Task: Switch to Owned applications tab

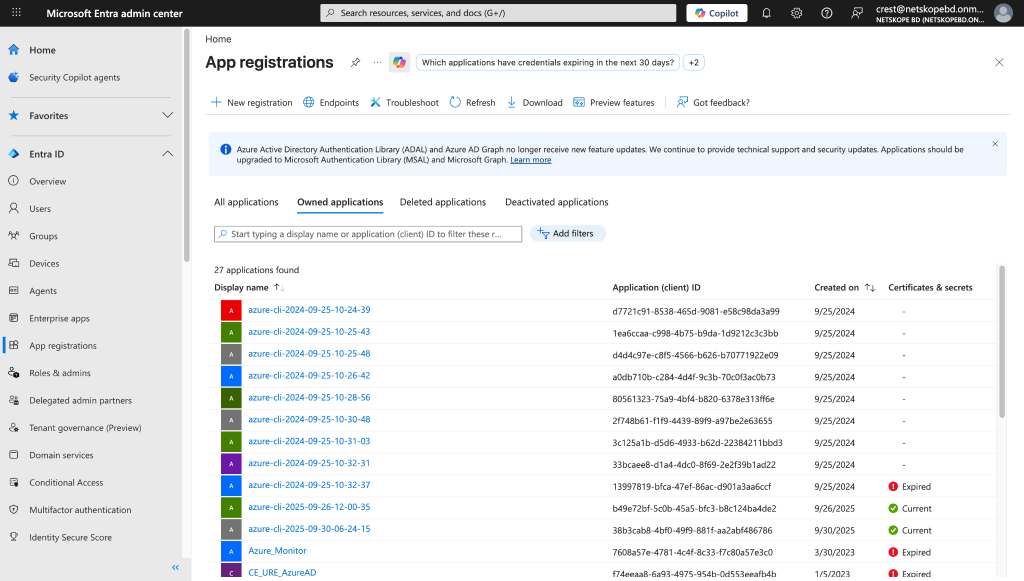Action: tap(340, 202)
